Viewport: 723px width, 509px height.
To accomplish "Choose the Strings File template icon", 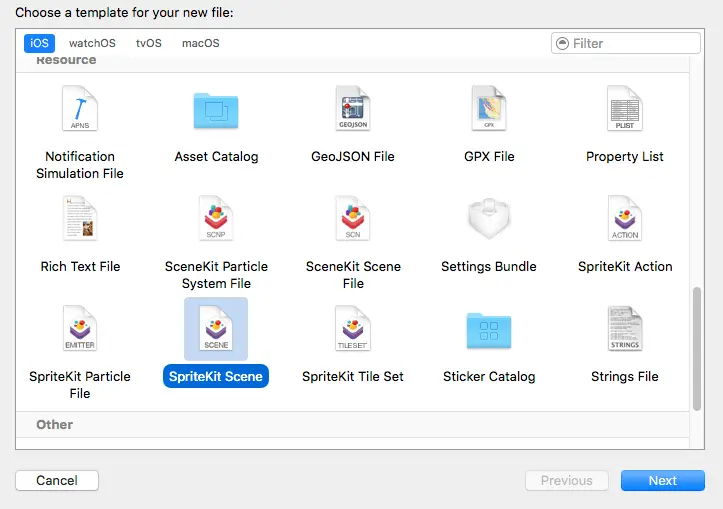I will point(625,329).
